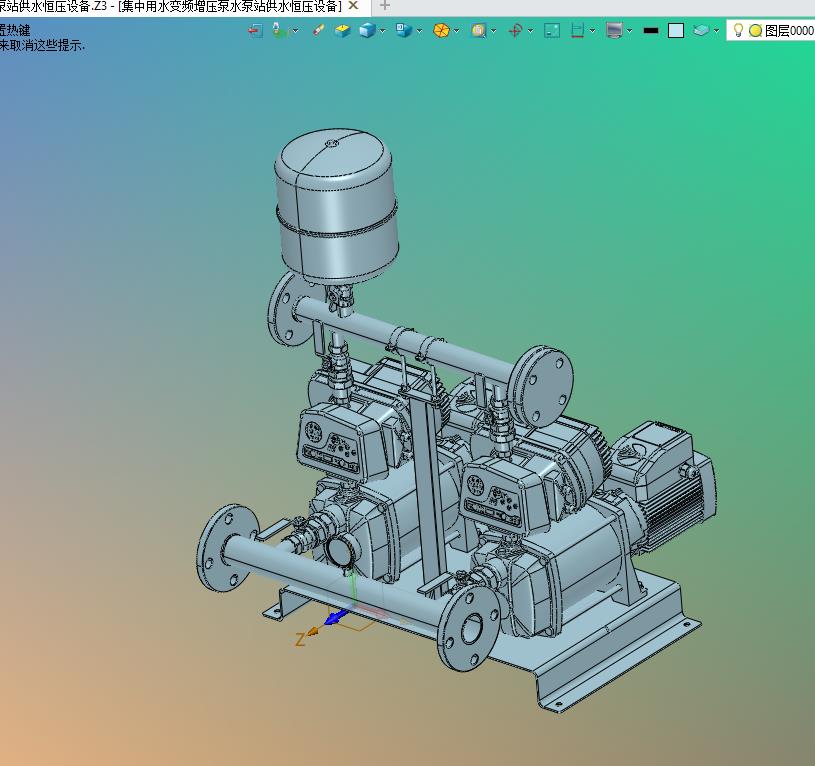Click the gray monitor display icon

[614, 31]
